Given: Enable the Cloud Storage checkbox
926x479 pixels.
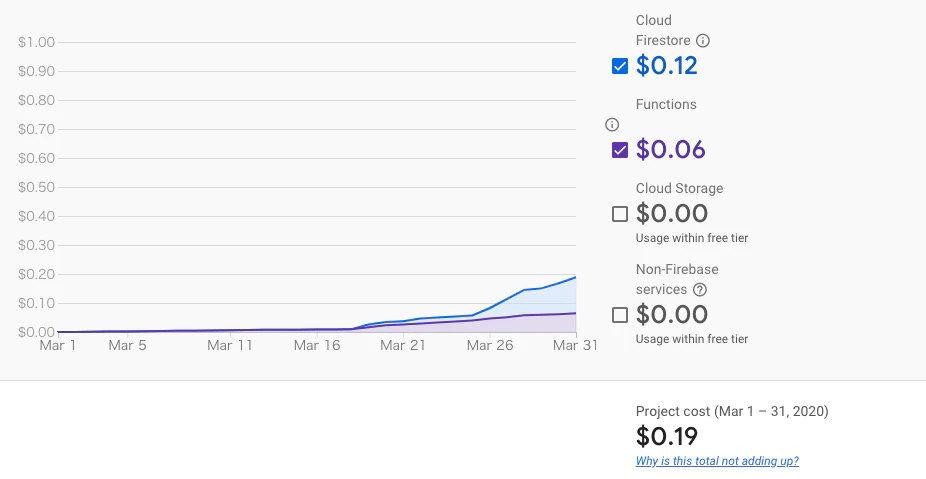Looking at the screenshot, I should coord(619,214).
